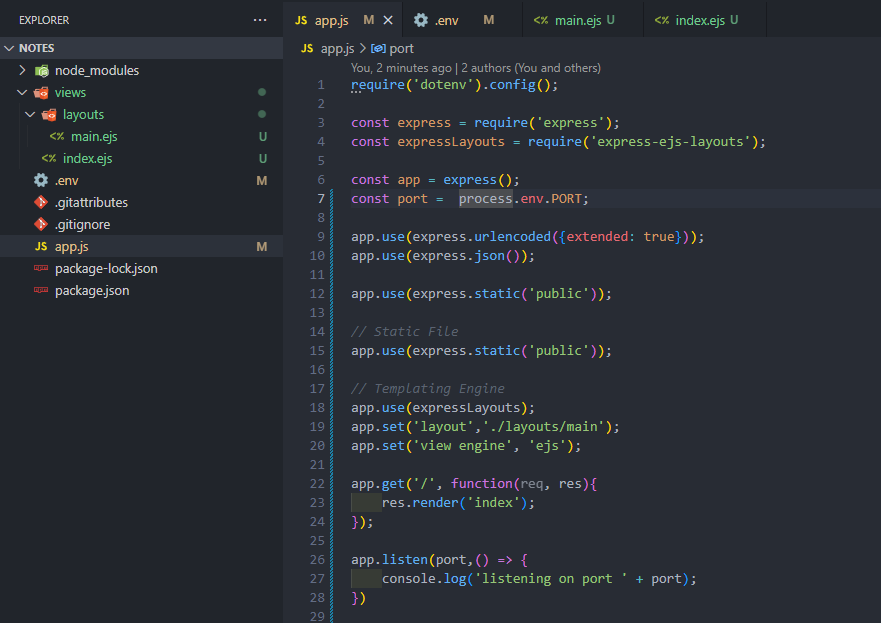Open the index.ejs editor tab
Viewport: 881px width, 623px height.
[697, 20]
